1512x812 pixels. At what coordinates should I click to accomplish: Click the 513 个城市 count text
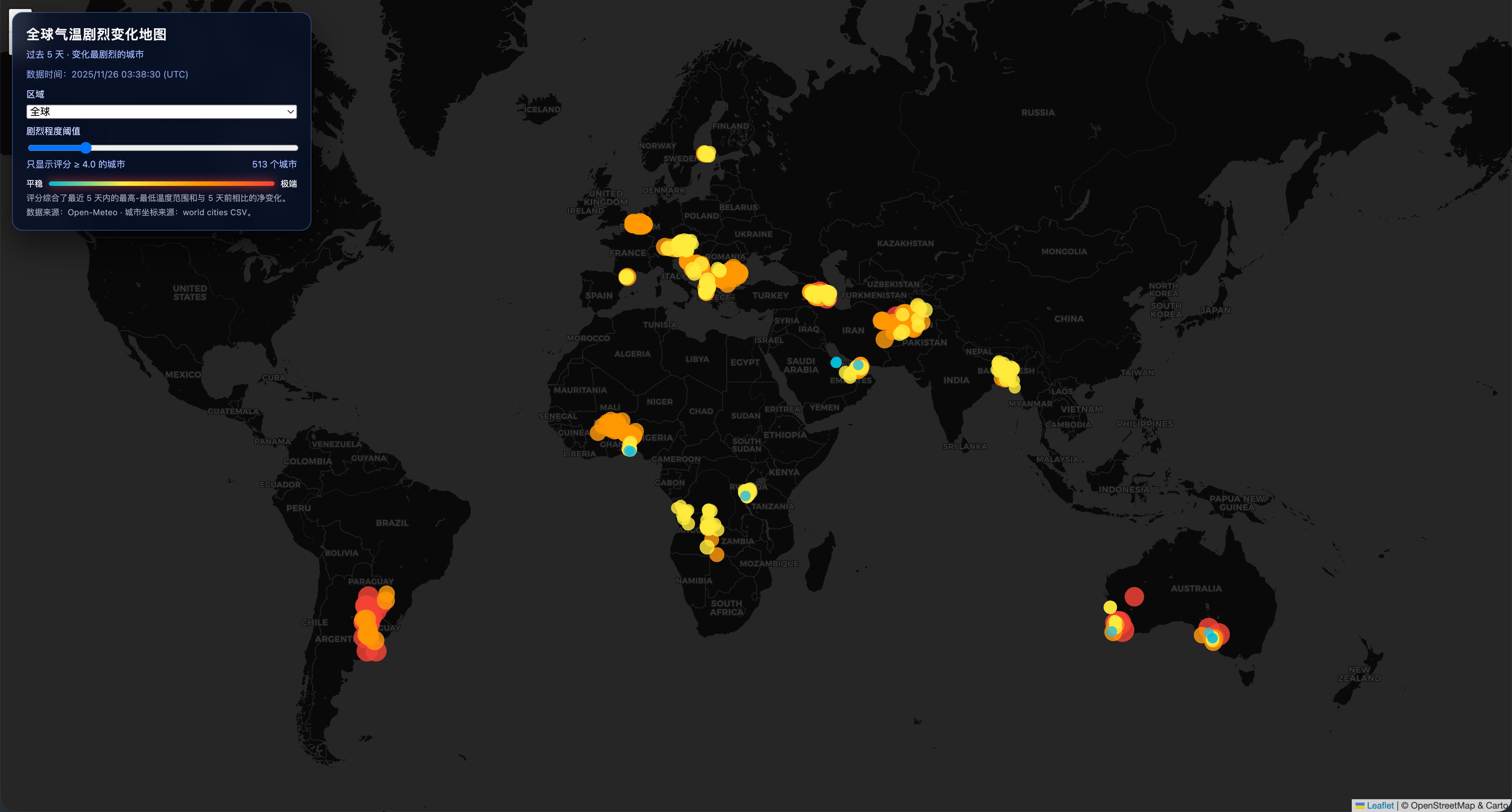pyautogui.click(x=274, y=164)
